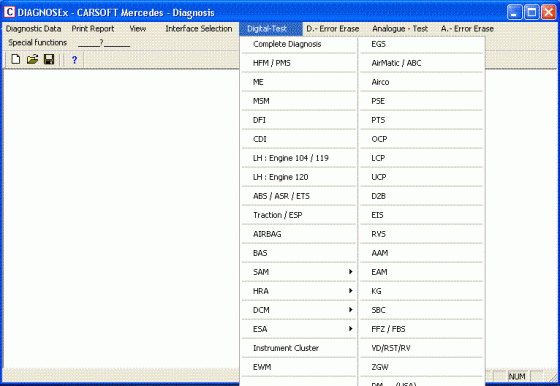Screen dimensions: 560x386
Task: Open the Print Report menu
Action: click(x=93, y=29)
